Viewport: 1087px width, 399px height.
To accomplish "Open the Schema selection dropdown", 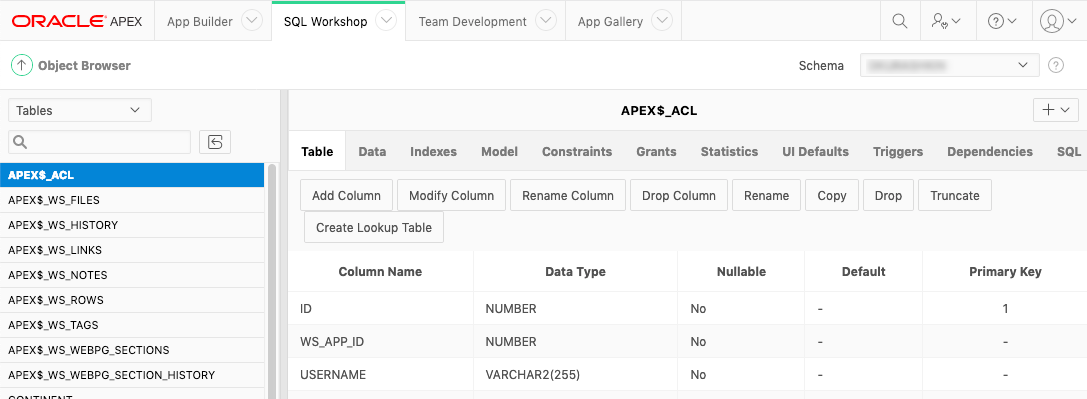I will [x=949, y=65].
